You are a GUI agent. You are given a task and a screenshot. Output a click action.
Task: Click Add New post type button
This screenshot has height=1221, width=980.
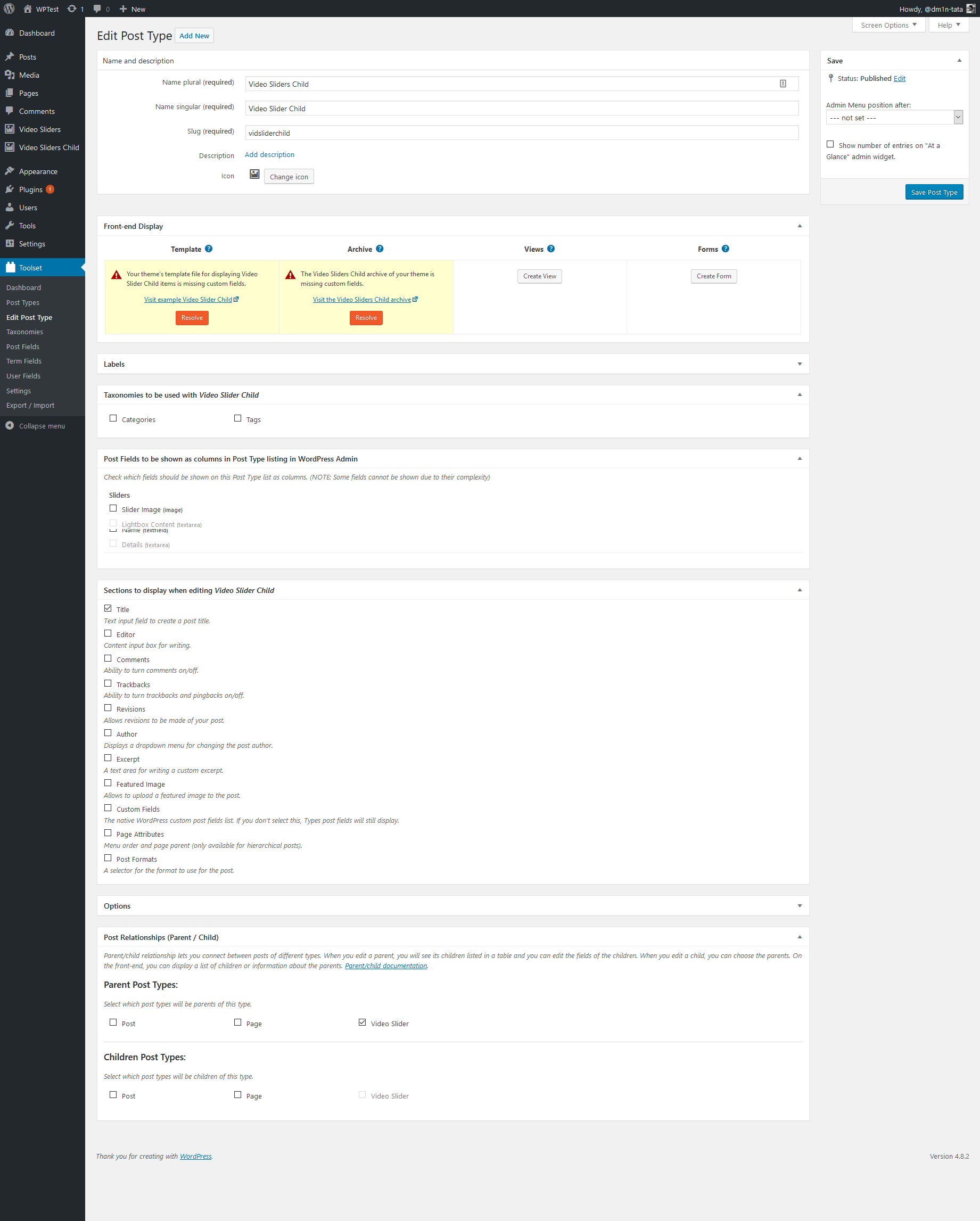pyautogui.click(x=194, y=36)
